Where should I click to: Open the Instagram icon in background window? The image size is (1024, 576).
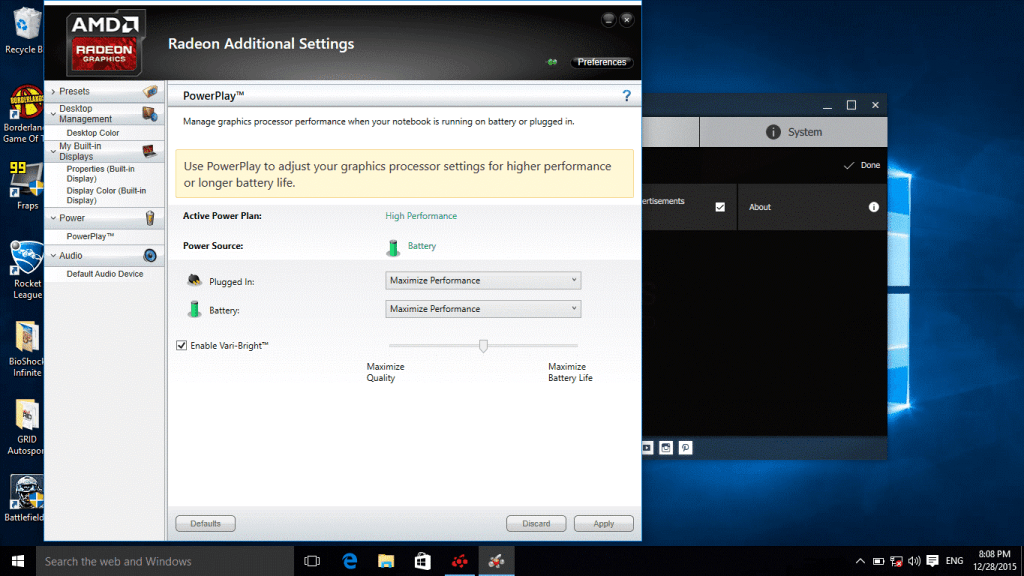coord(665,447)
